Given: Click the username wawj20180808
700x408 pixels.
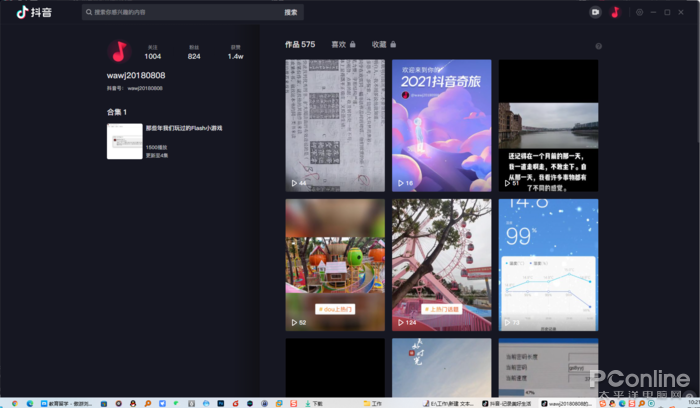Looking at the screenshot, I should click(136, 75).
